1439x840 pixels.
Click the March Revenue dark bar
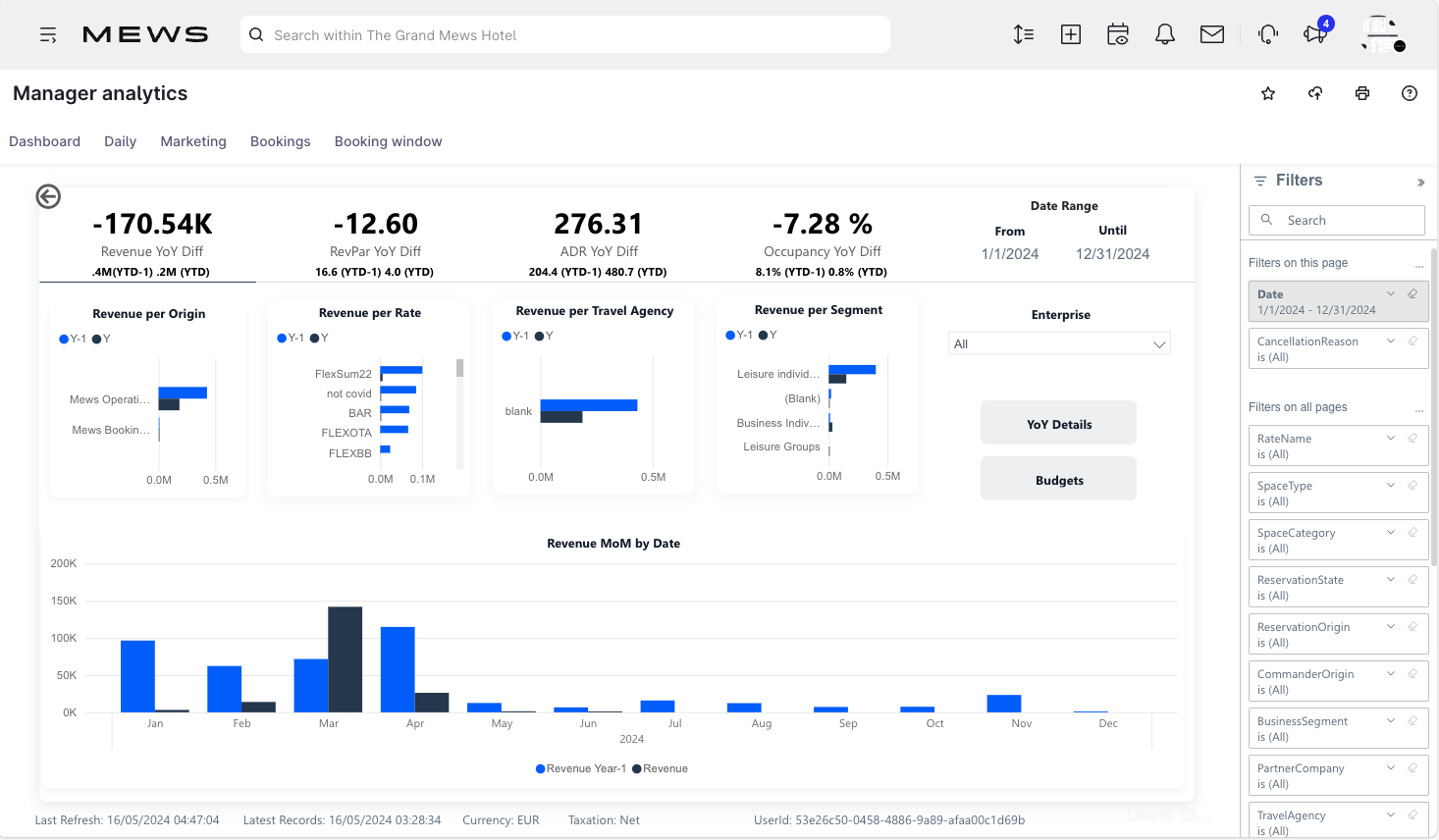pos(345,659)
